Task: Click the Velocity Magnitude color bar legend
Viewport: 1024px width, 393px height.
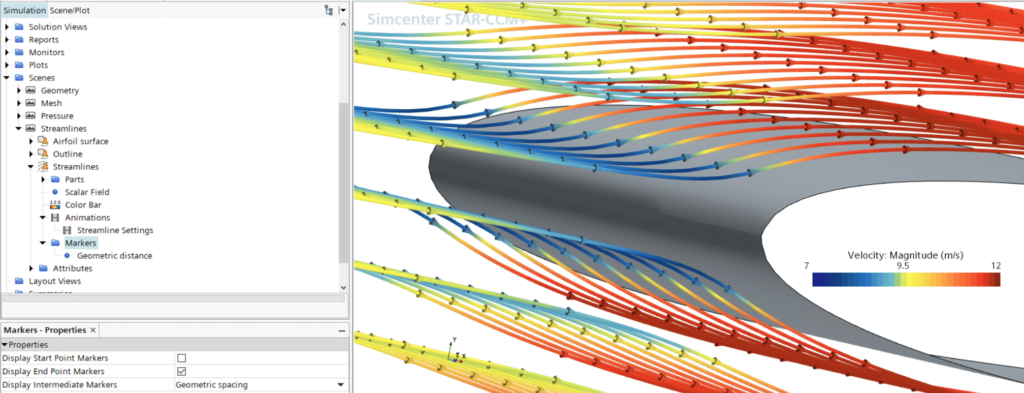Action: pos(906,279)
